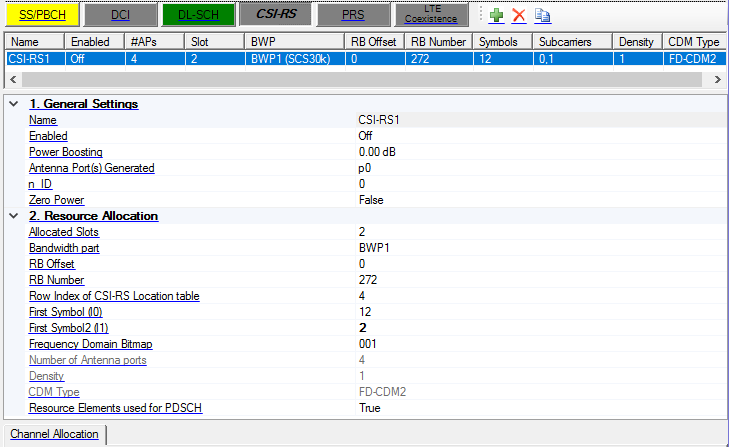This screenshot has width=729, height=447.
Task: Open the Channel Allocation tab at the bottom
Action: [54, 434]
